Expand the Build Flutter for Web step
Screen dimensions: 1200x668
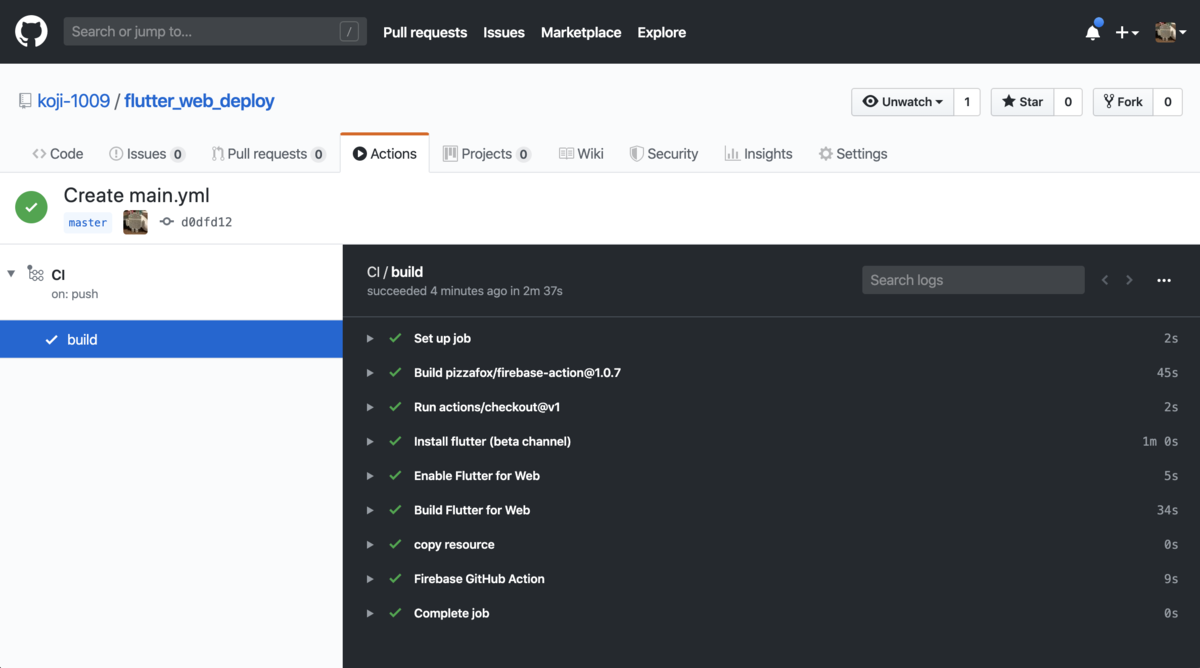click(370, 510)
